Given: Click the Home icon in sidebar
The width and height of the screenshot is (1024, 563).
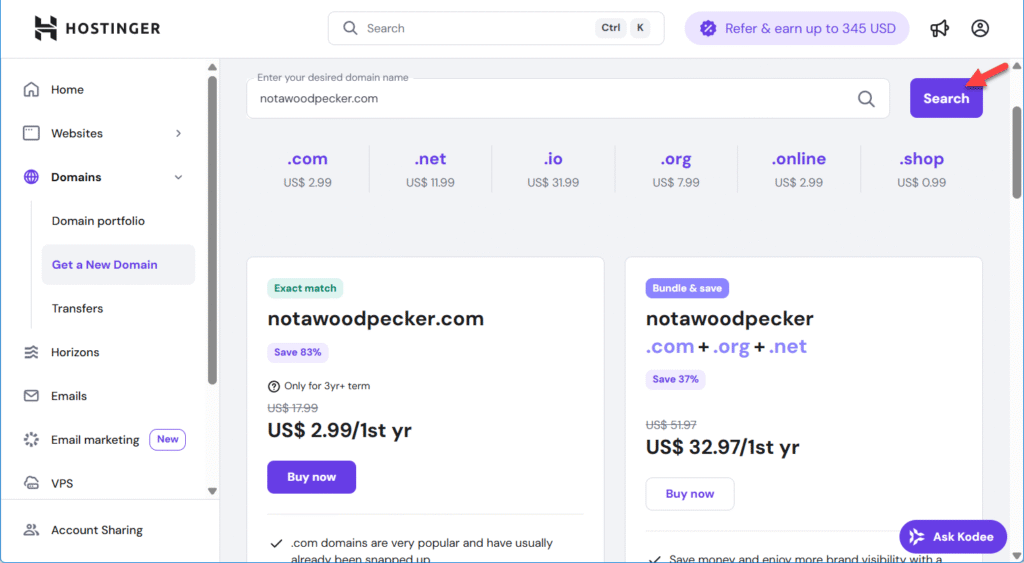Looking at the screenshot, I should [31, 89].
